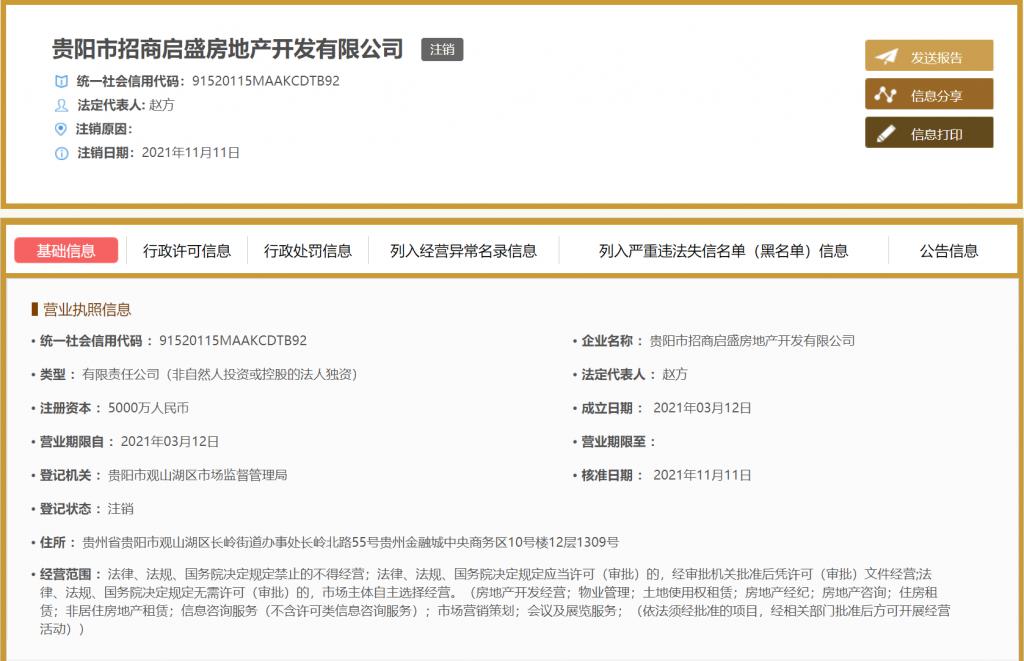Viewport: 1024px width, 661px height.
Task: Click the header legal representative name 赵方
Action: pos(162,105)
